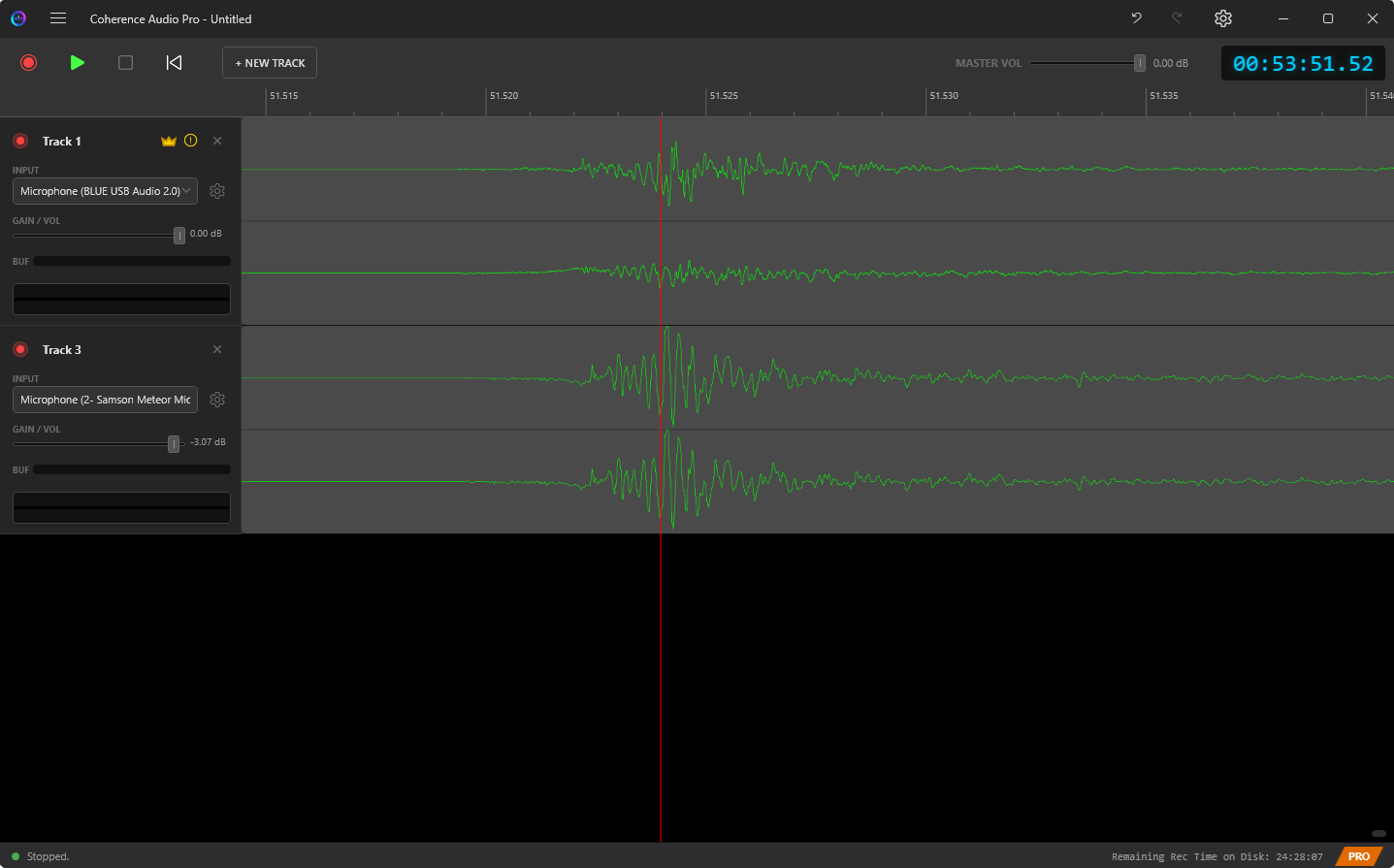Viewport: 1394px width, 868px height.
Task: Jump to start with the rewind icon
Action: pos(174,63)
